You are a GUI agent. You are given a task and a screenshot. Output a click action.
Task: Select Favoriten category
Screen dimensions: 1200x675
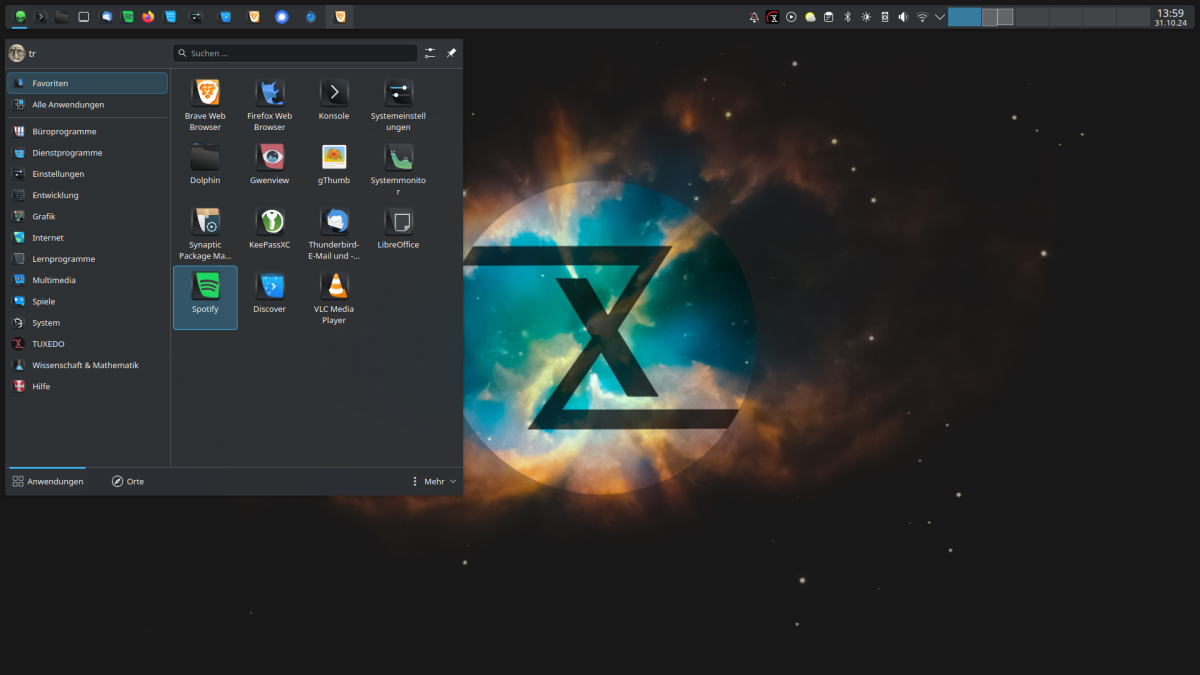pyautogui.click(x=87, y=83)
